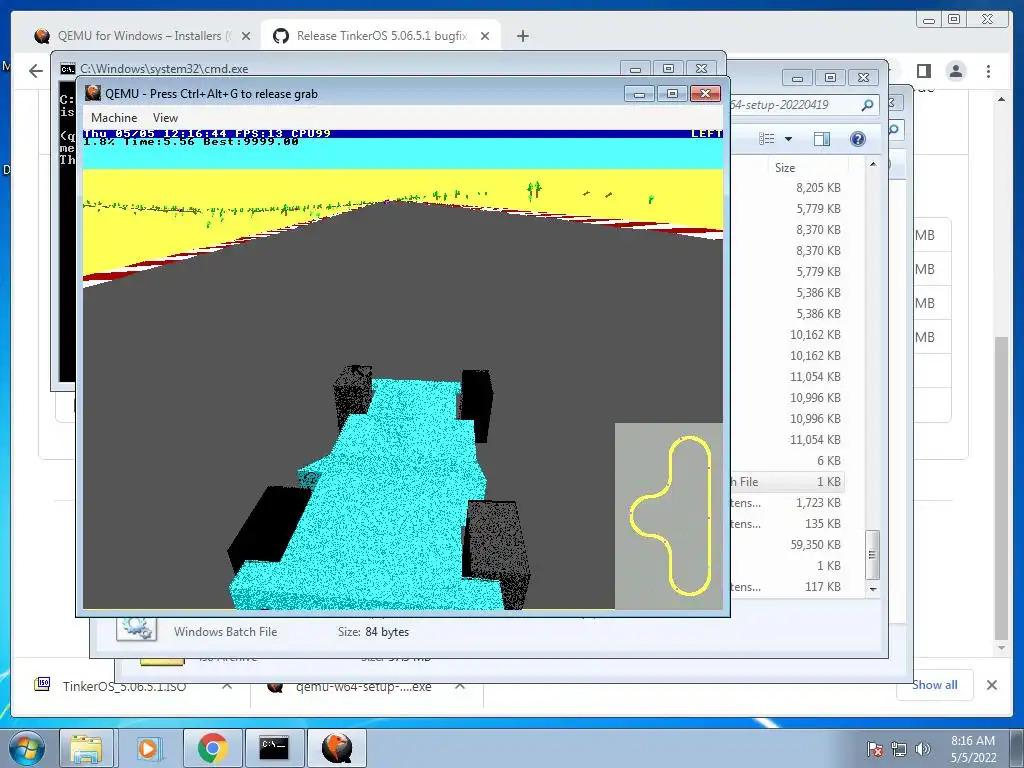Click the Size column header in Explorer
This screenshot has height=768, width=1024.
[785, 168]
